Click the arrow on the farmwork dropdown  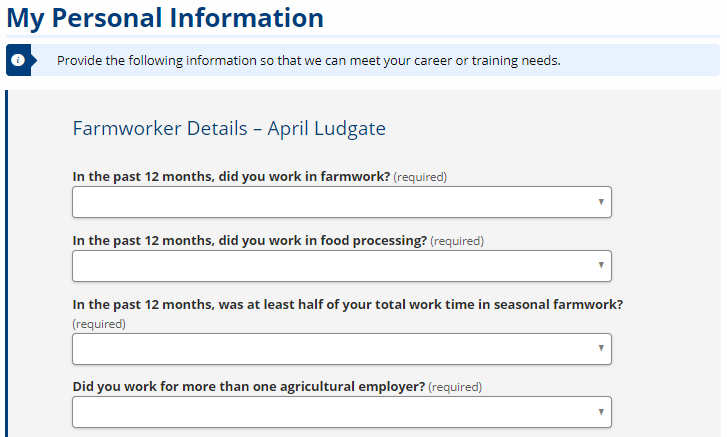click(x=601, y=202)
